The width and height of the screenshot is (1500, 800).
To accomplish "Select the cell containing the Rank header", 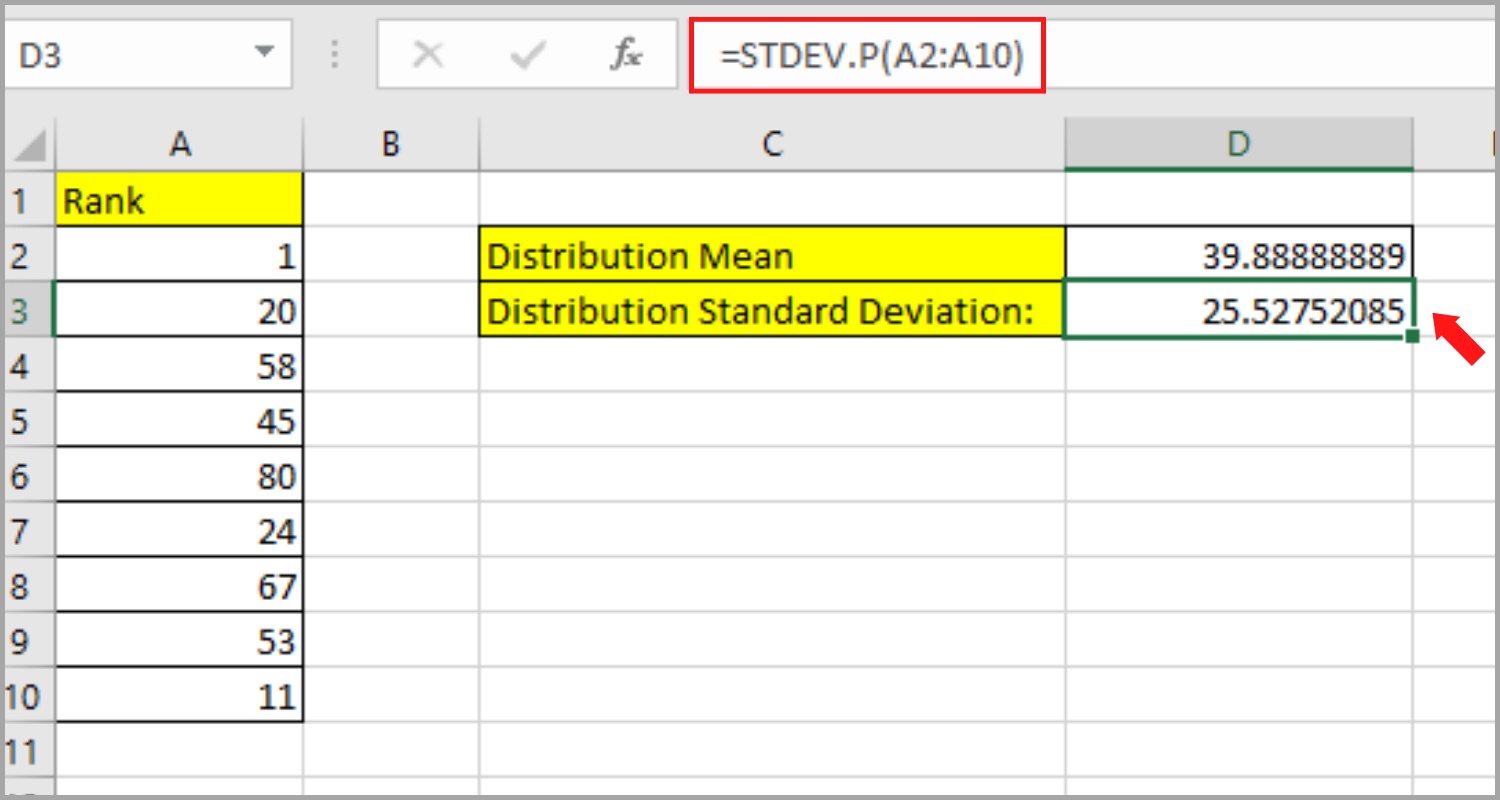I will (x=180, y=199).
